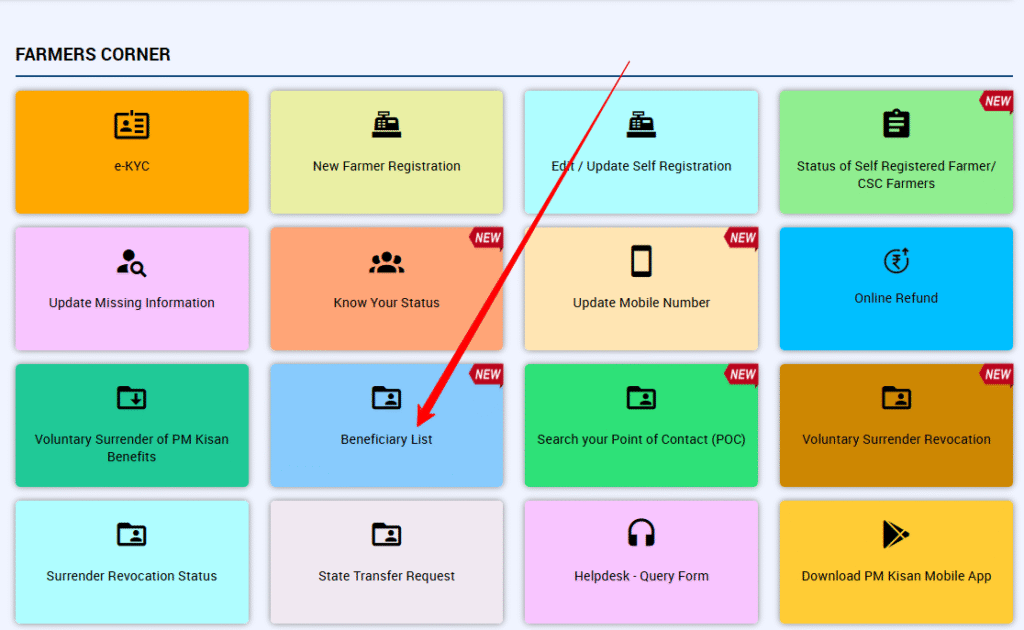Click the rupee icon on Online Refund
The image size is (1024, 630).
(x=896, y=261)
